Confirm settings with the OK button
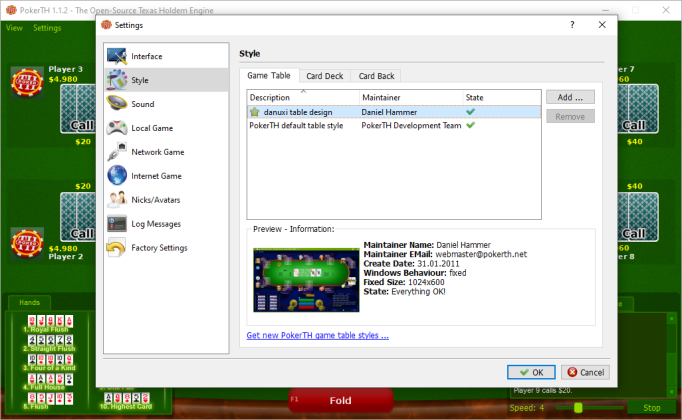This screenshot has height=420, width=682. point(531,373)
